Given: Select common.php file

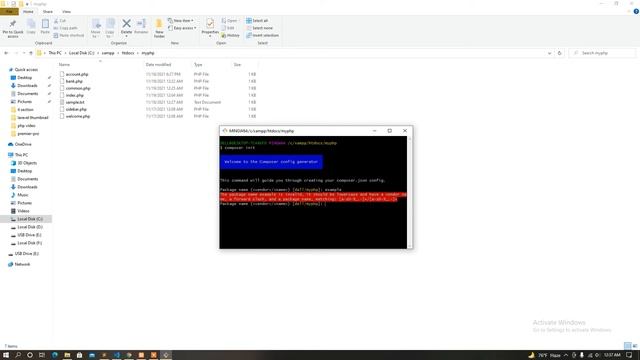Looking at the screenshot, I should pos(78,88).
